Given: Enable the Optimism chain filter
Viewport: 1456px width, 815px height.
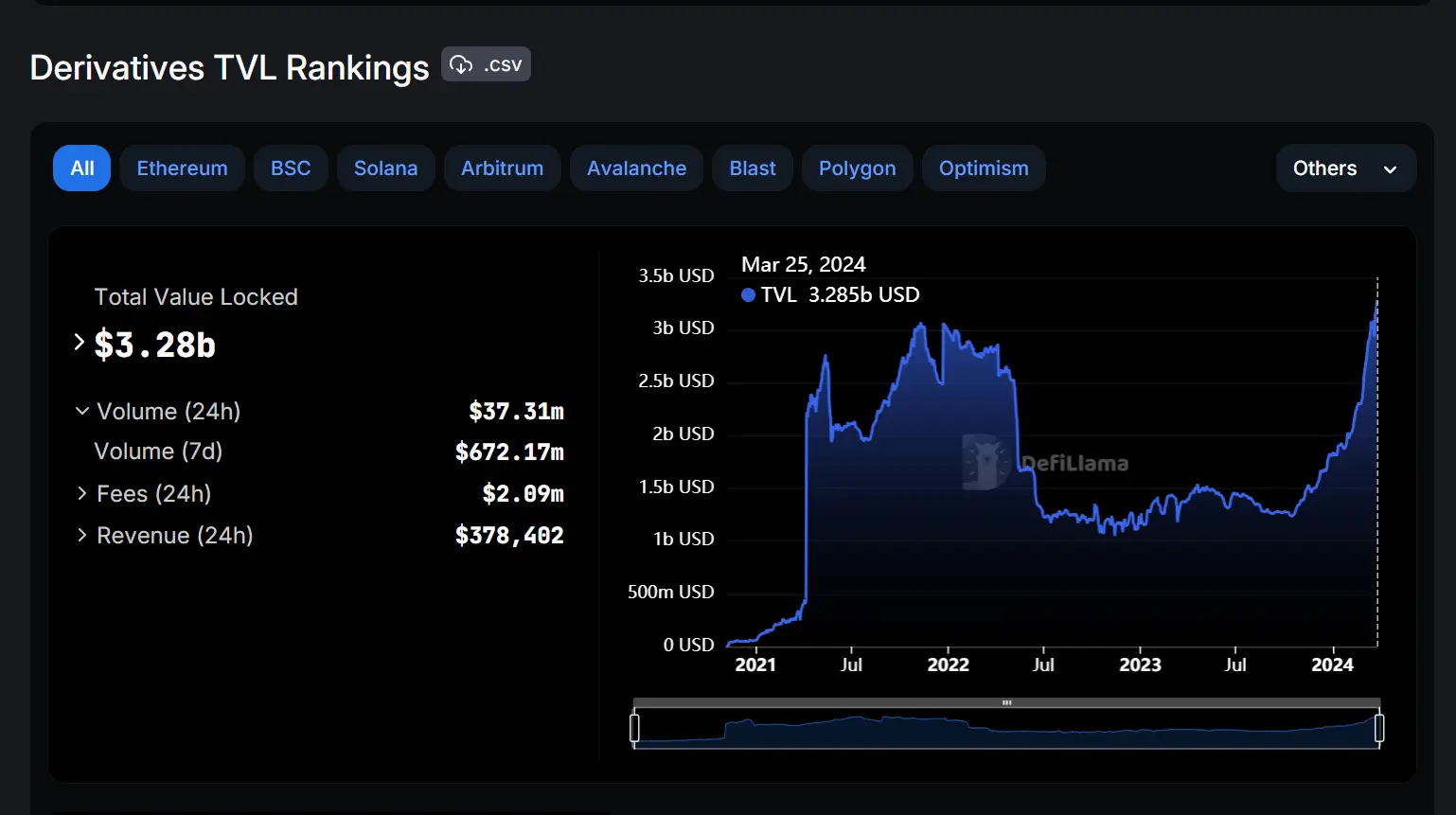Looking at the screenshot, I should [984, 168].
